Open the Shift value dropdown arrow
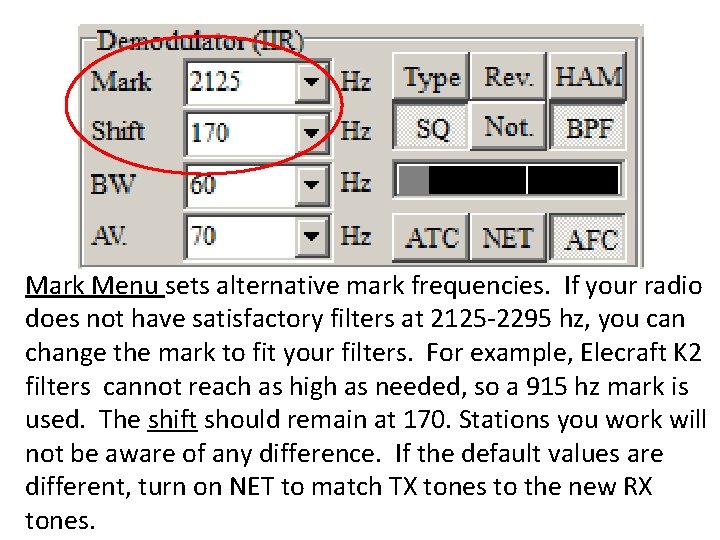Screen dimensions: 720x540 312,133
